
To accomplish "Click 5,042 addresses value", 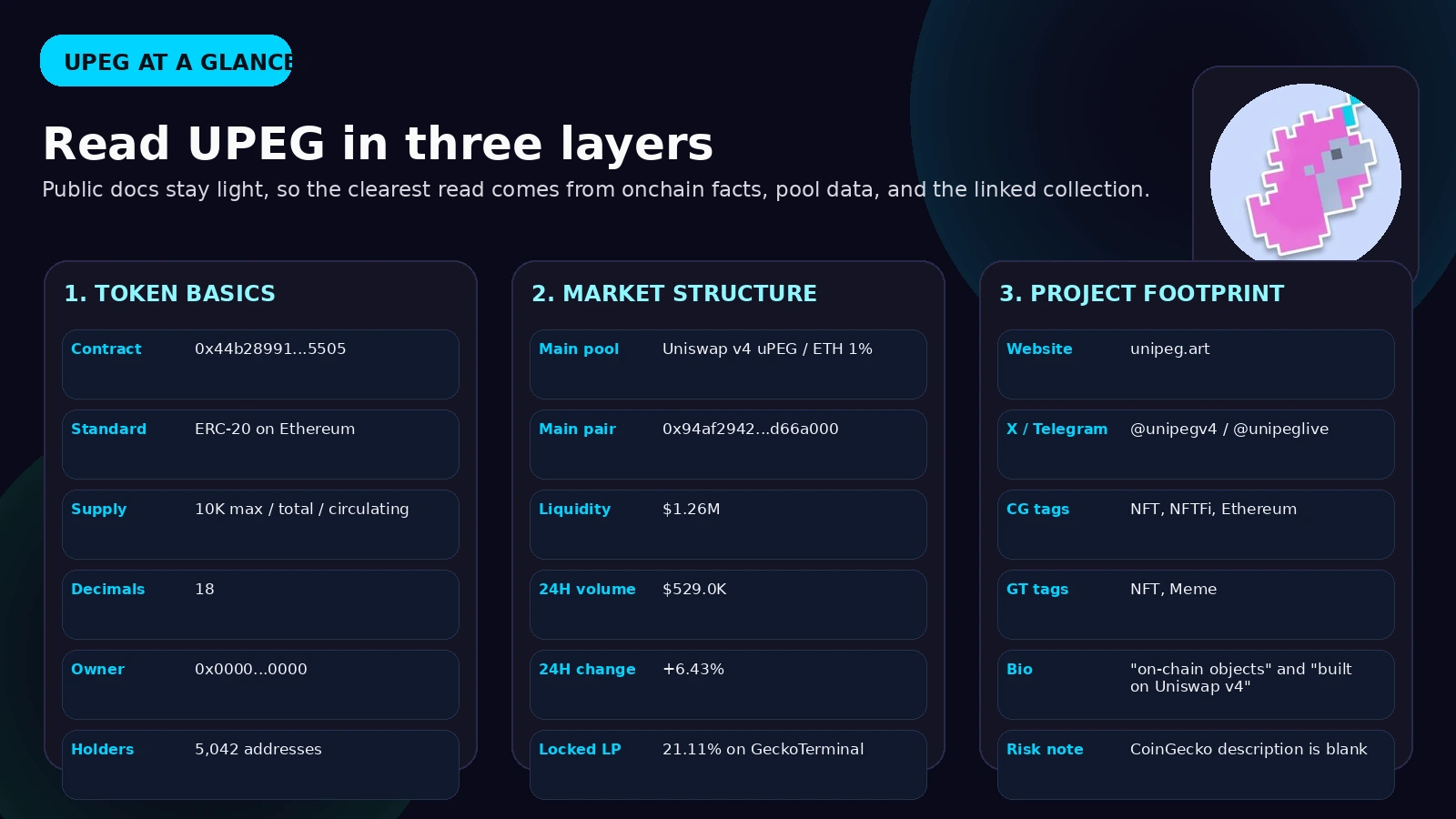I will tap(258, 749).
